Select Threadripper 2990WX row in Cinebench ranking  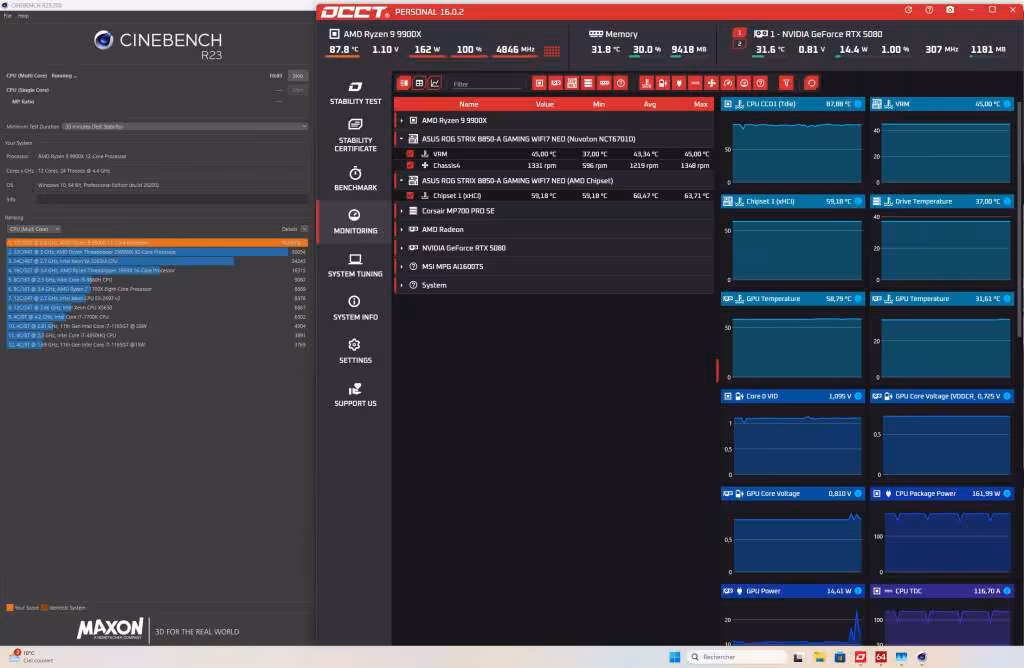[157, 252]
